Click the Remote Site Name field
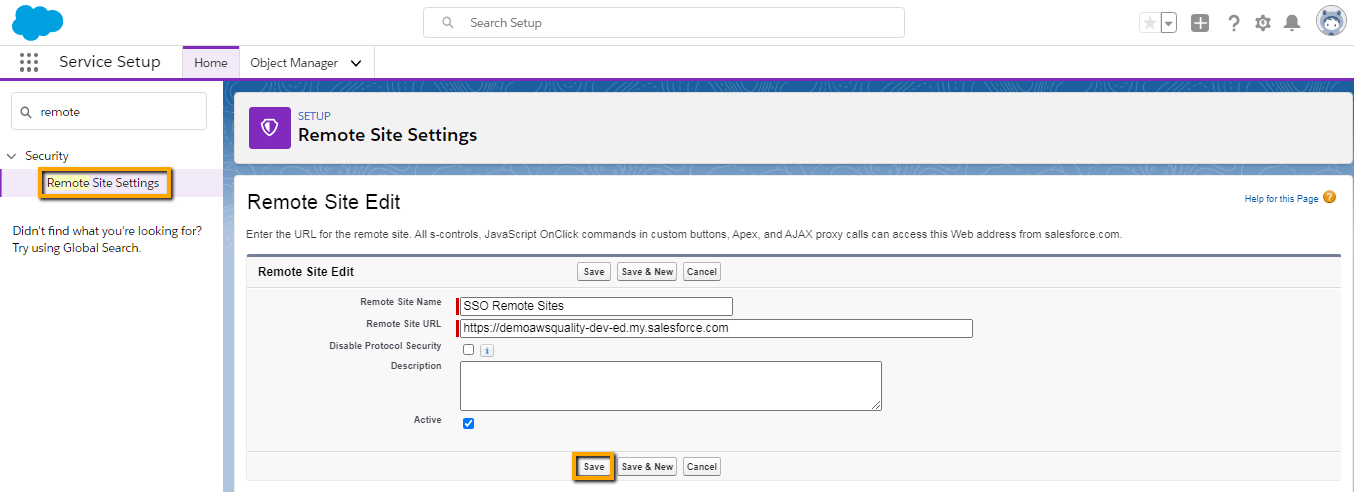Viewport: 1354px width, 492px height. tap(596, 306)
